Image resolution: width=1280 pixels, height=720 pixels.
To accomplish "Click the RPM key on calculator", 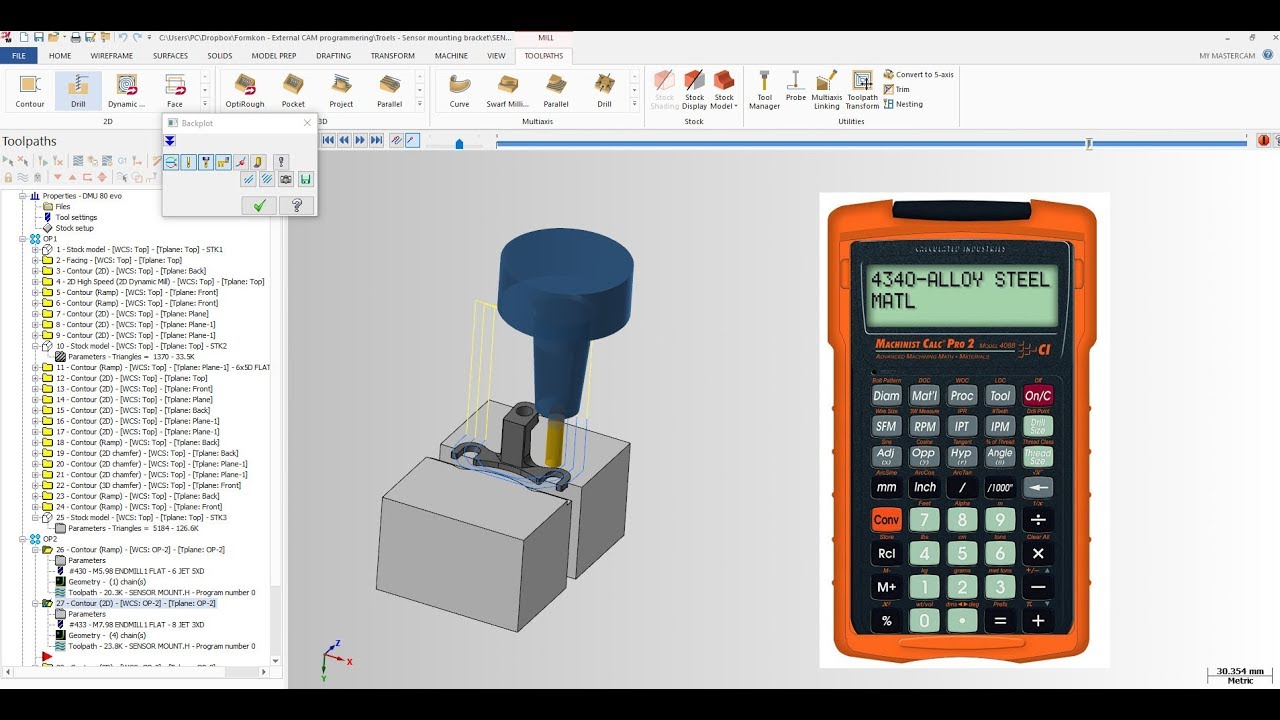I will pyautogui.click(x=924, y=427).
